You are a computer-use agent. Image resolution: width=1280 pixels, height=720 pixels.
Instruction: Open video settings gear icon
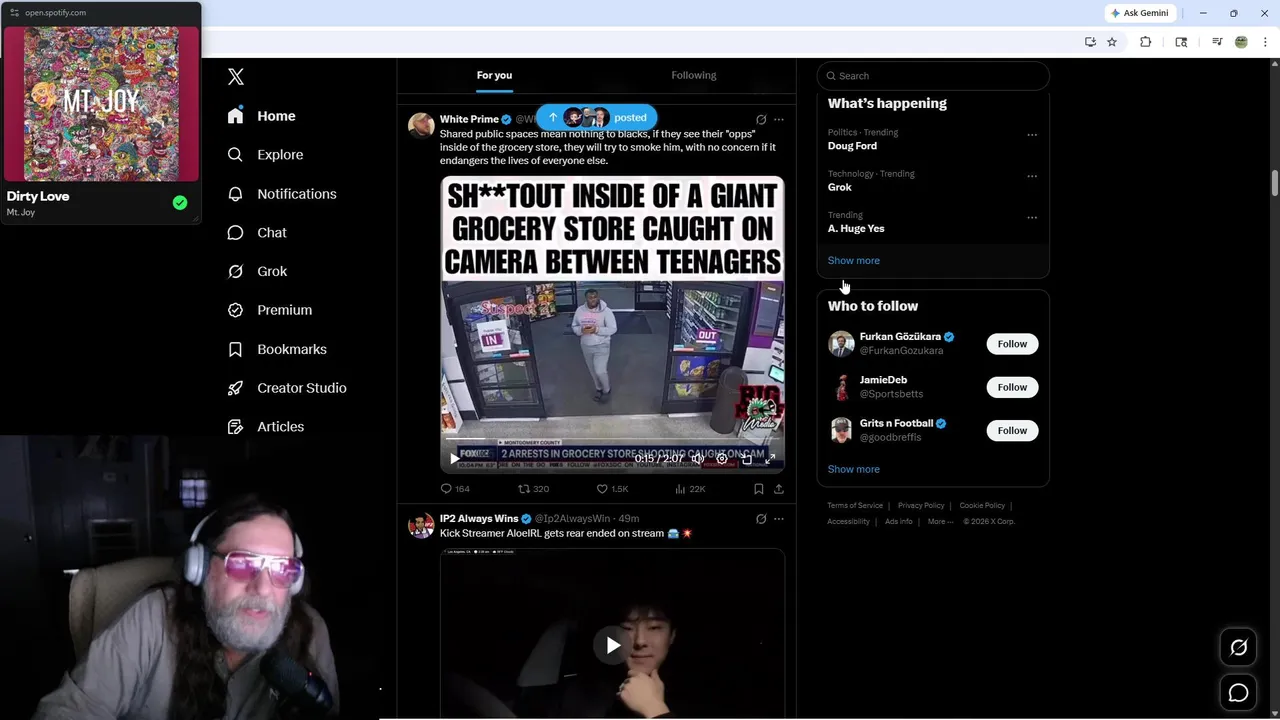click(722, 459)
